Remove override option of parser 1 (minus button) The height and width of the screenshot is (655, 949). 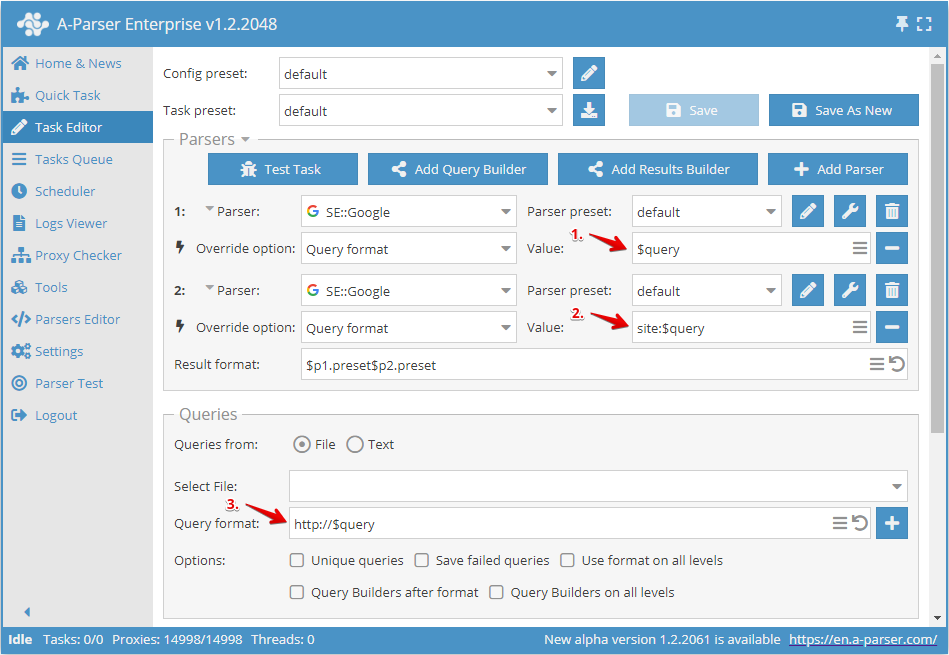pyautogui.click(x=892, y=249)
